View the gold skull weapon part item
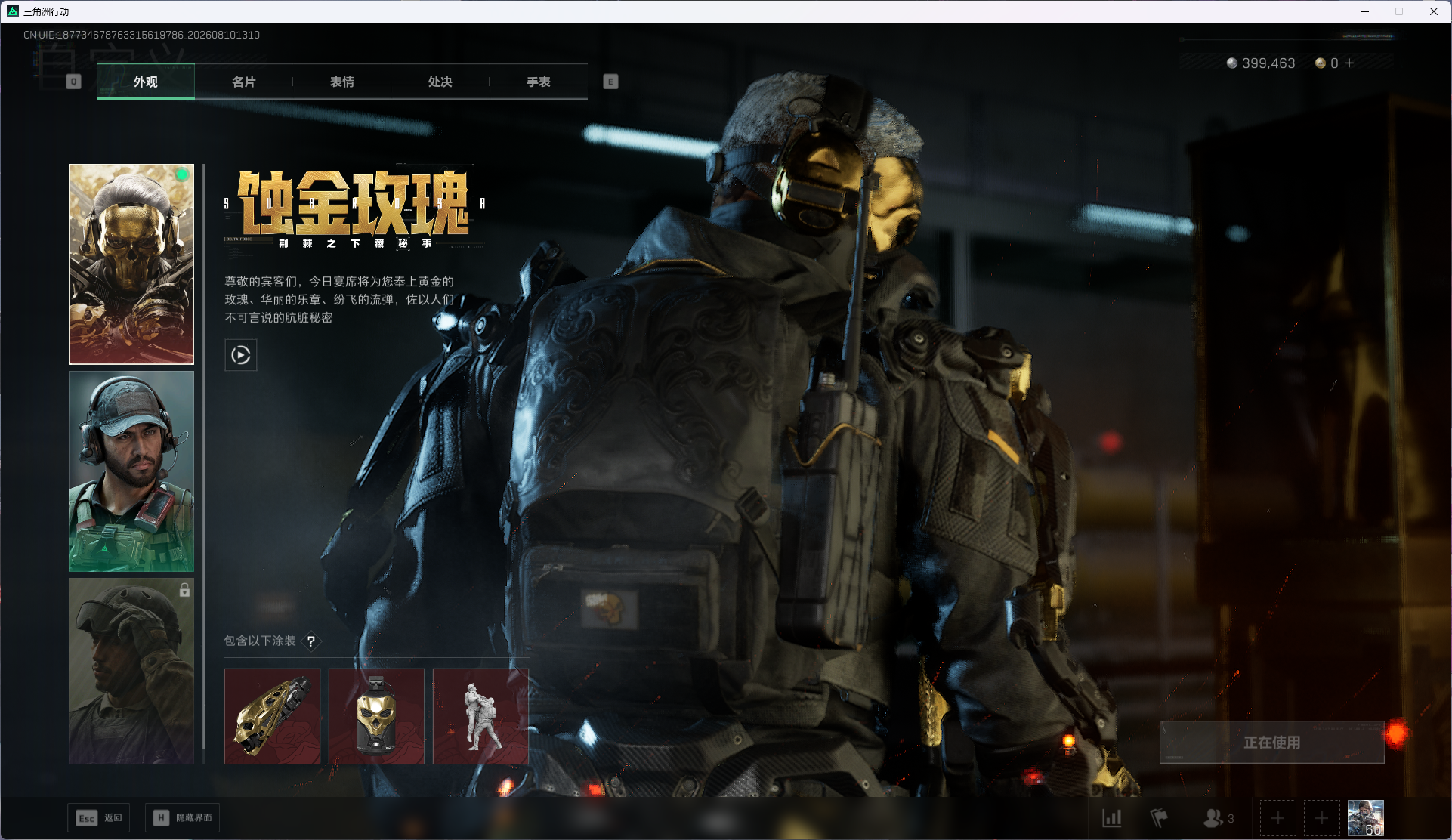 click(x=272, y=716)
